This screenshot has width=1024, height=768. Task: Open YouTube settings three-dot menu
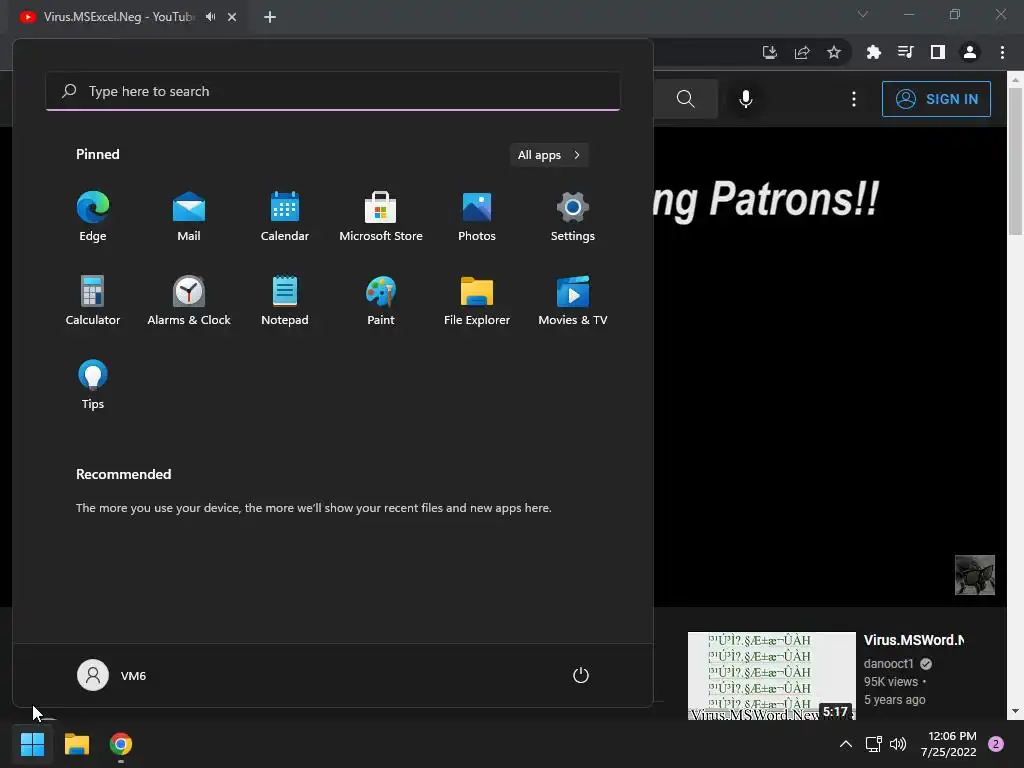tap(854, 99)
